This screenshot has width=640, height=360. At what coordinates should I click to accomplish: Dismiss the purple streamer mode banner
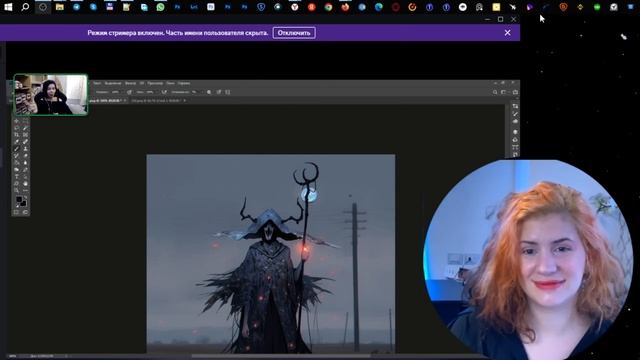pyautogui.click(x=507, y=33)
